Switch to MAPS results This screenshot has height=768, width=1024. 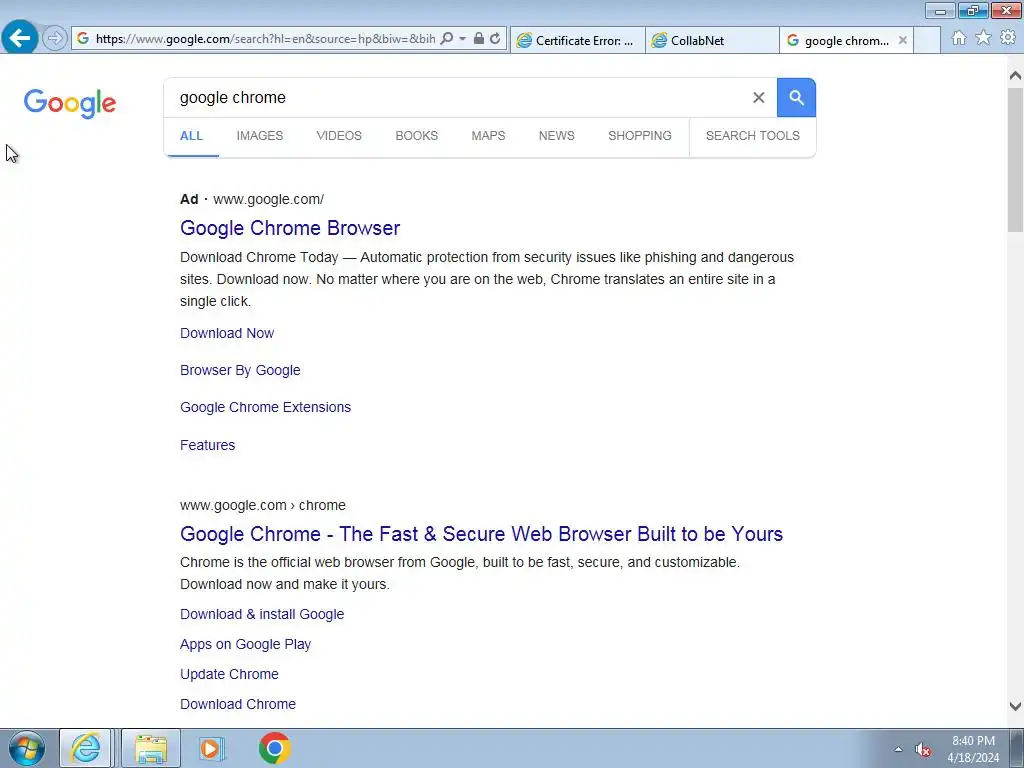coord(488,136)
